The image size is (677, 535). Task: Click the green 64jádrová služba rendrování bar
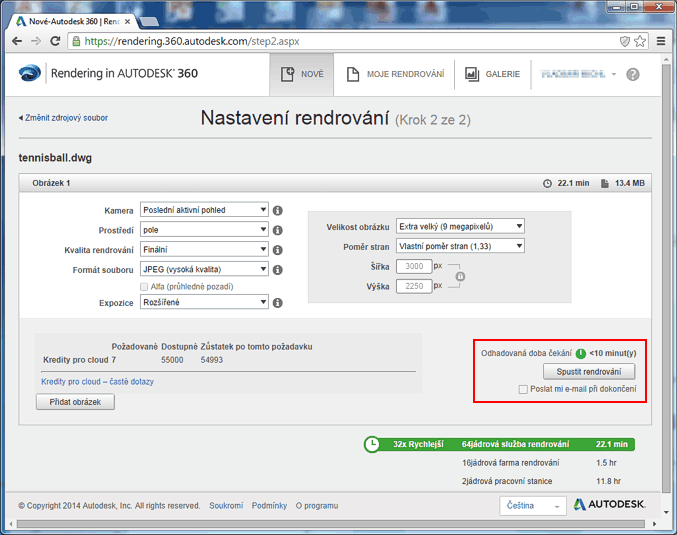click(x=500, y=444)
